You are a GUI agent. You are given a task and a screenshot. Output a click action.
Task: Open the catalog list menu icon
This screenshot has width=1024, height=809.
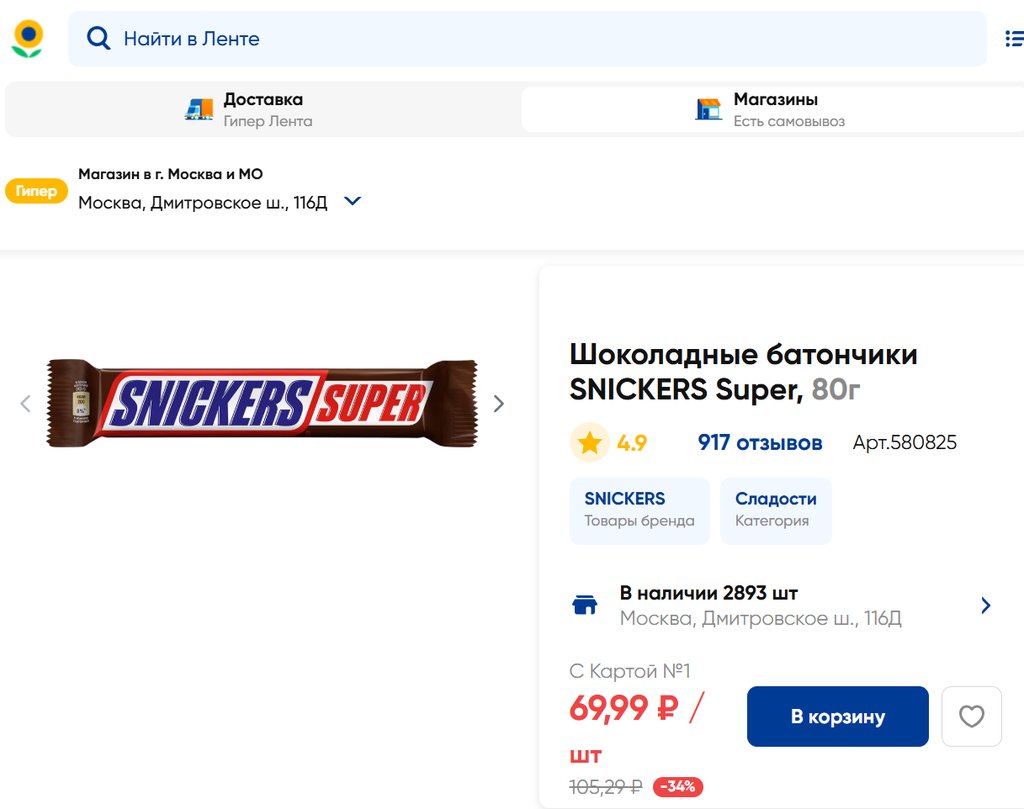click(x=1013, y=39)
